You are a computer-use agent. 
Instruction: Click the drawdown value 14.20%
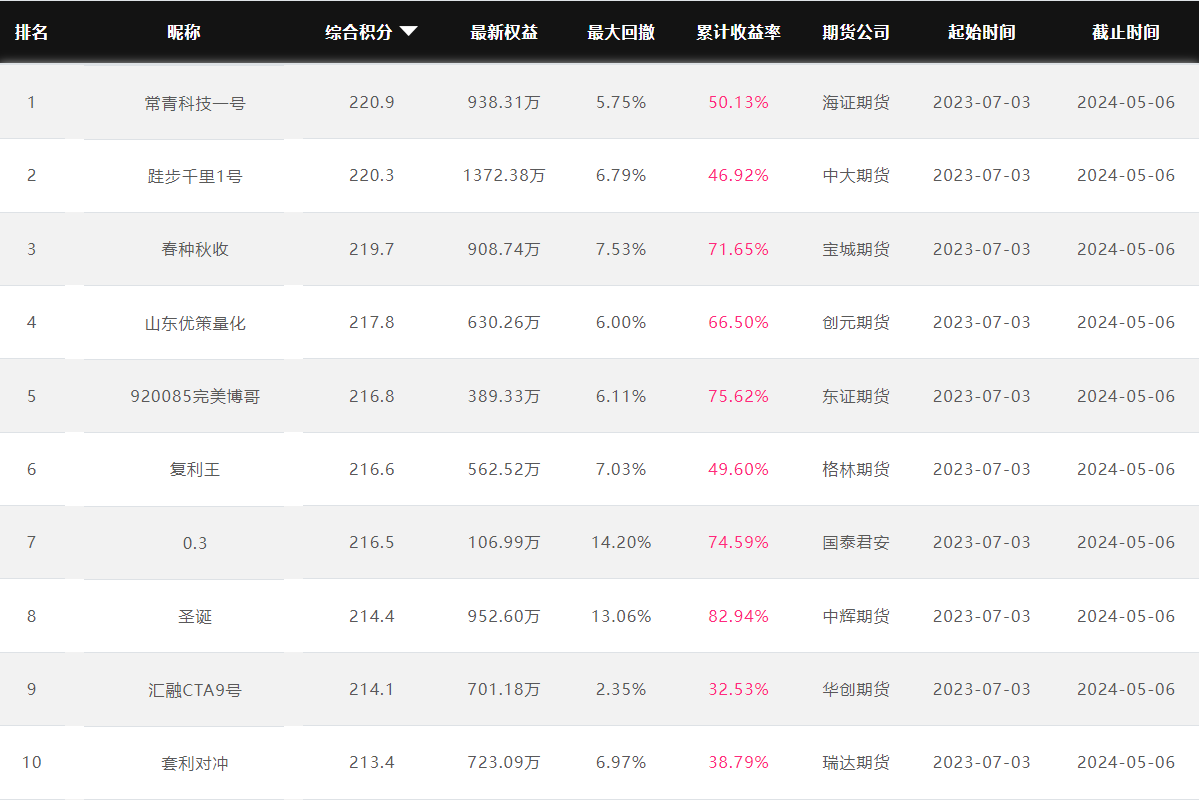[x=621, y=542]
